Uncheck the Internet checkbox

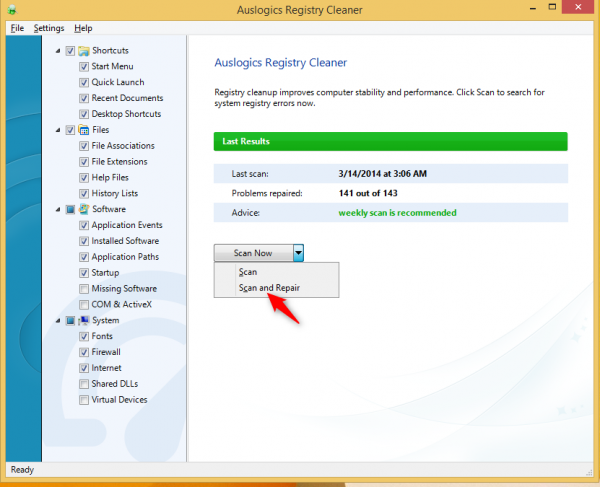pos(84,368)
